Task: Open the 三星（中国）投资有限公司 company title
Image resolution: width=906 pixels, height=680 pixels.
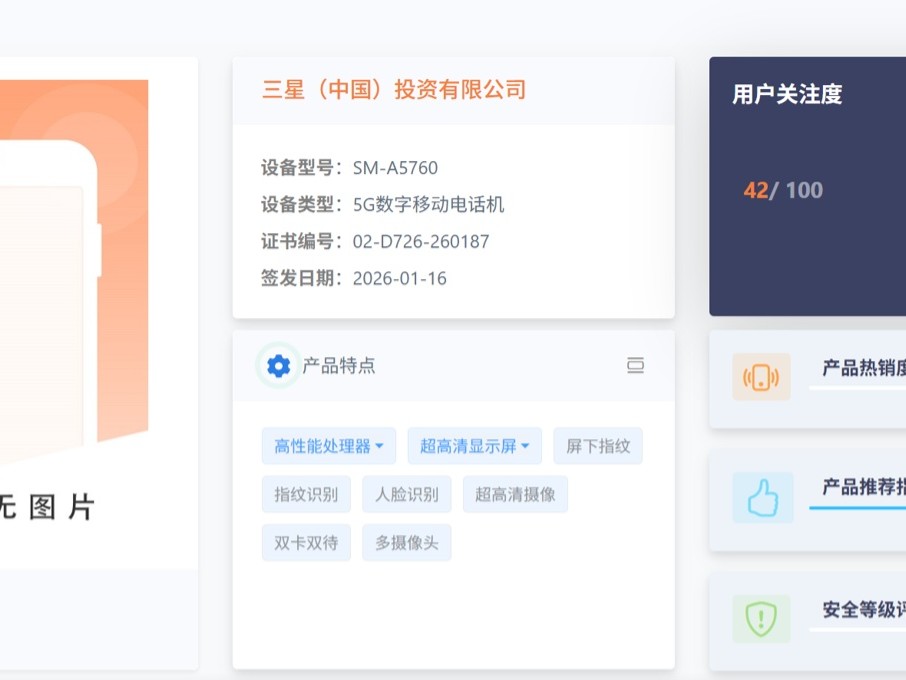Action: (394, 90)
